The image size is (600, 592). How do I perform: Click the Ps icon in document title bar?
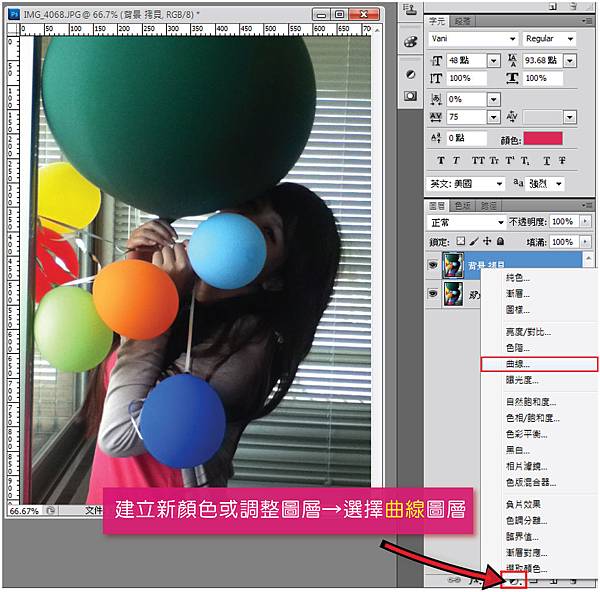click(14, 15)
